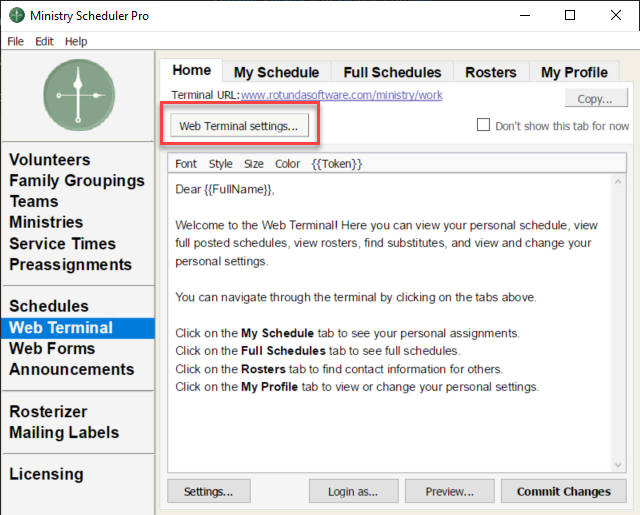Select Web Forms in the sidebar

click(52, 349)
